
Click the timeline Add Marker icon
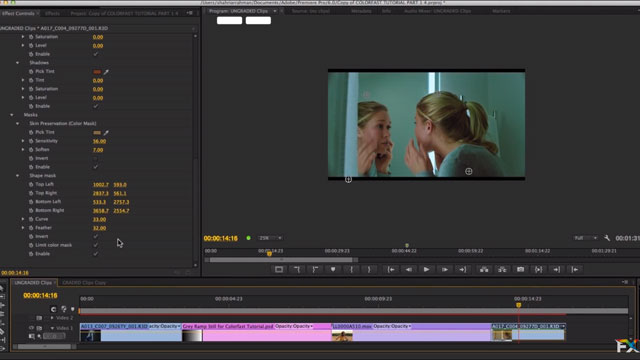(73, 309)
